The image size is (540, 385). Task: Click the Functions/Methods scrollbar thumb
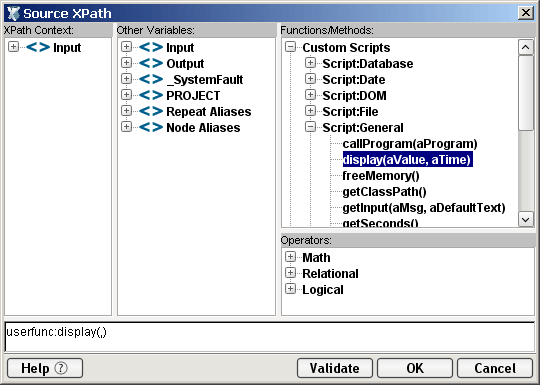526,93
